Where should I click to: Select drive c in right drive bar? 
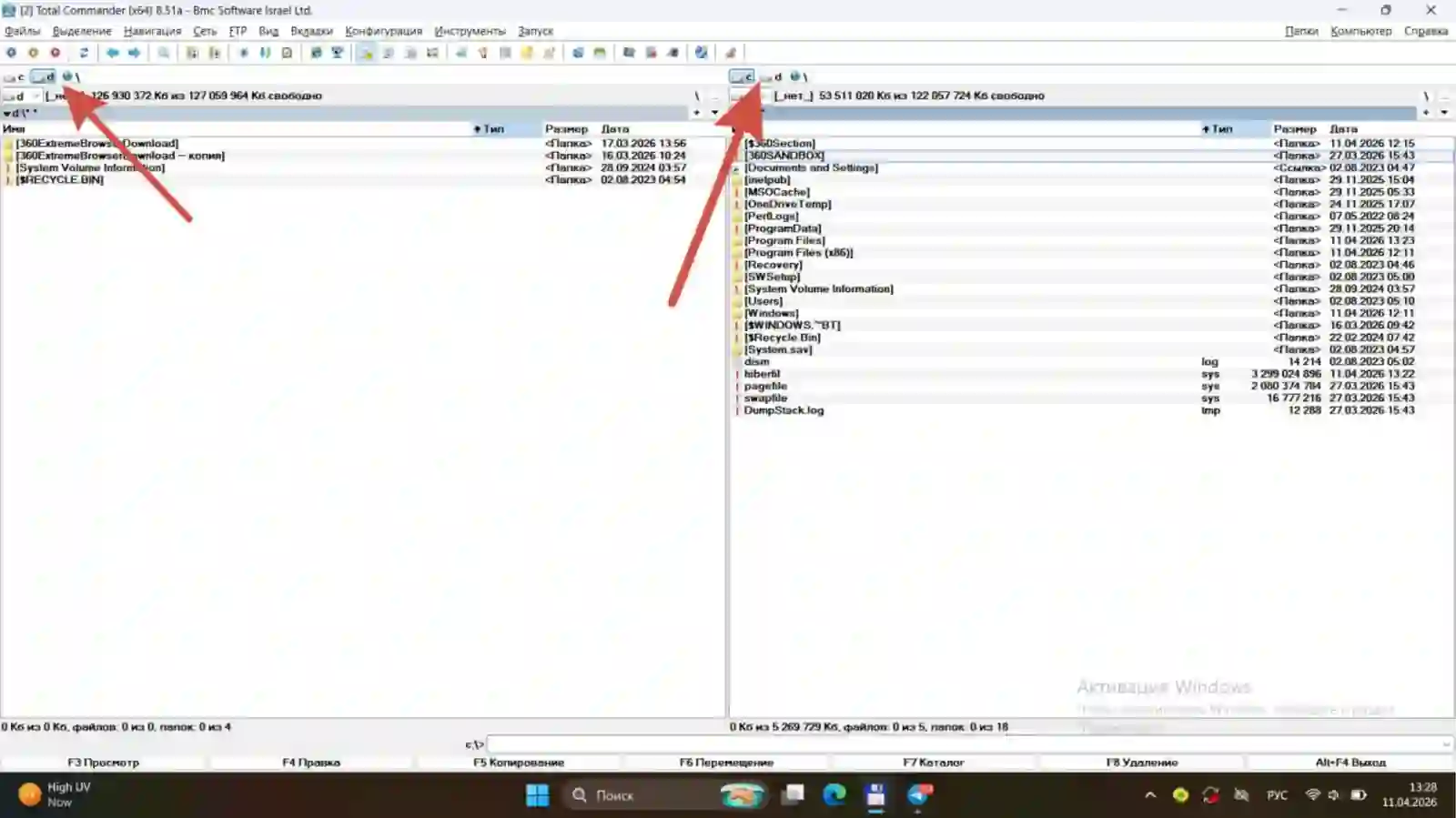point(742,77)
